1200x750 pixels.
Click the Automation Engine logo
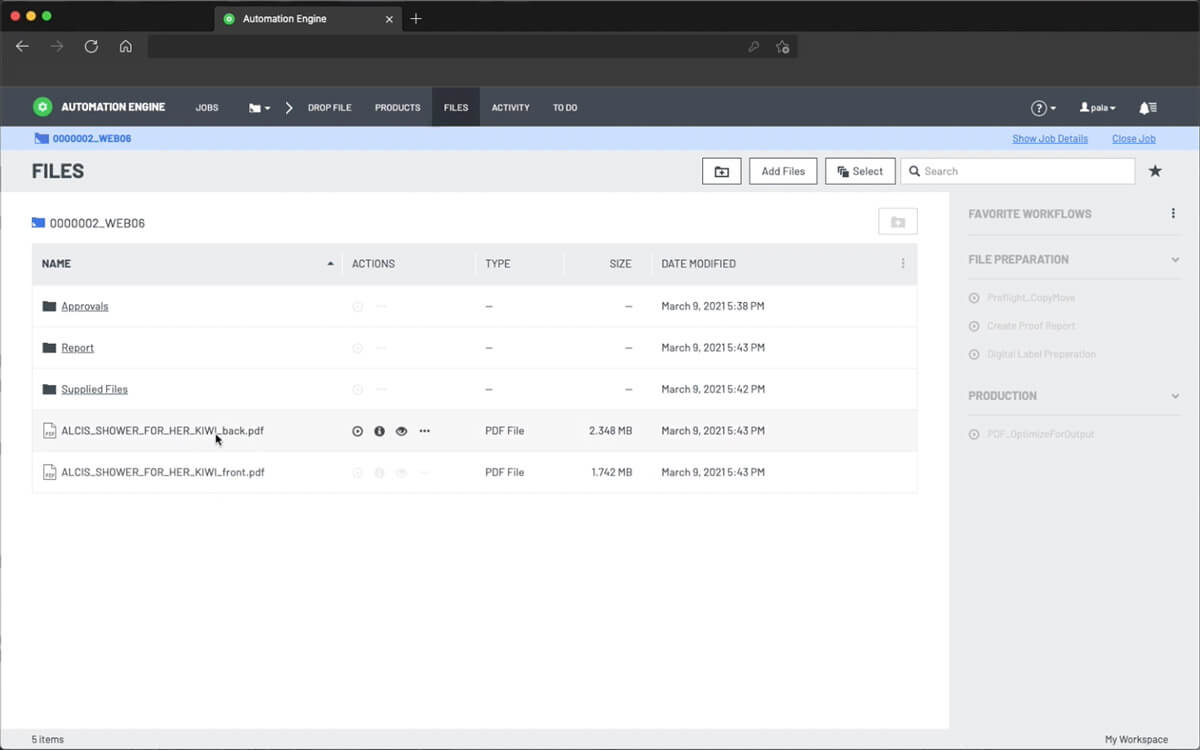42,106
